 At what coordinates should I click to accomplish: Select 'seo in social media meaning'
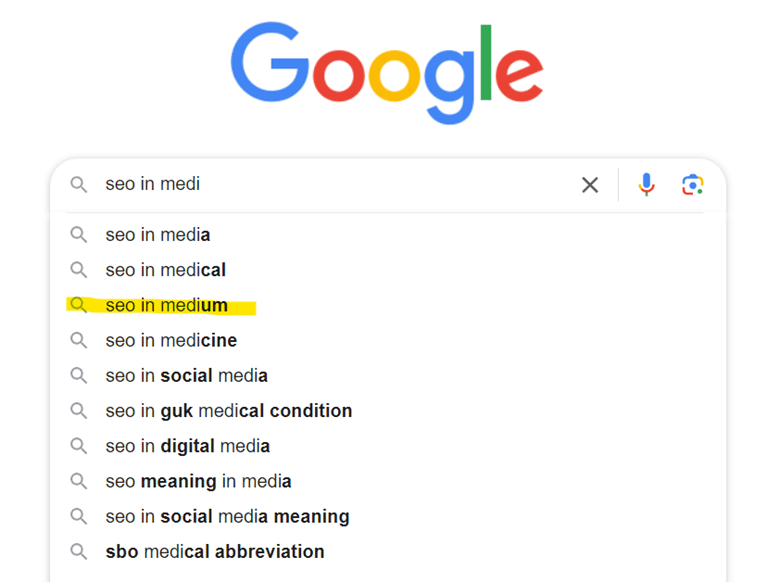[227, 517]
